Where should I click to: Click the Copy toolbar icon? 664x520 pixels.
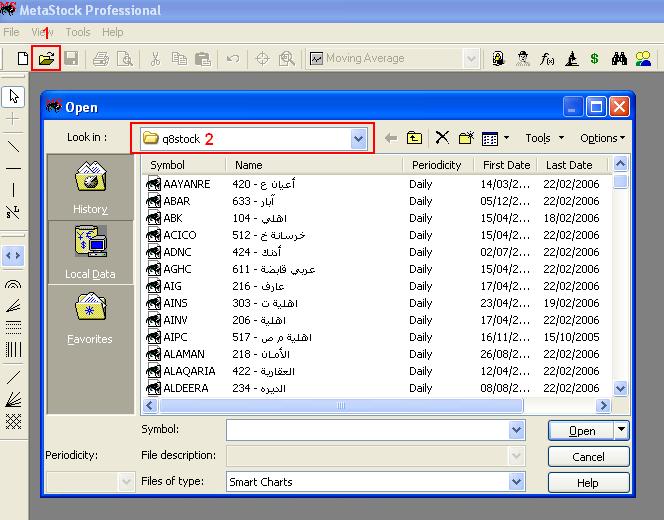click(179, 58)
